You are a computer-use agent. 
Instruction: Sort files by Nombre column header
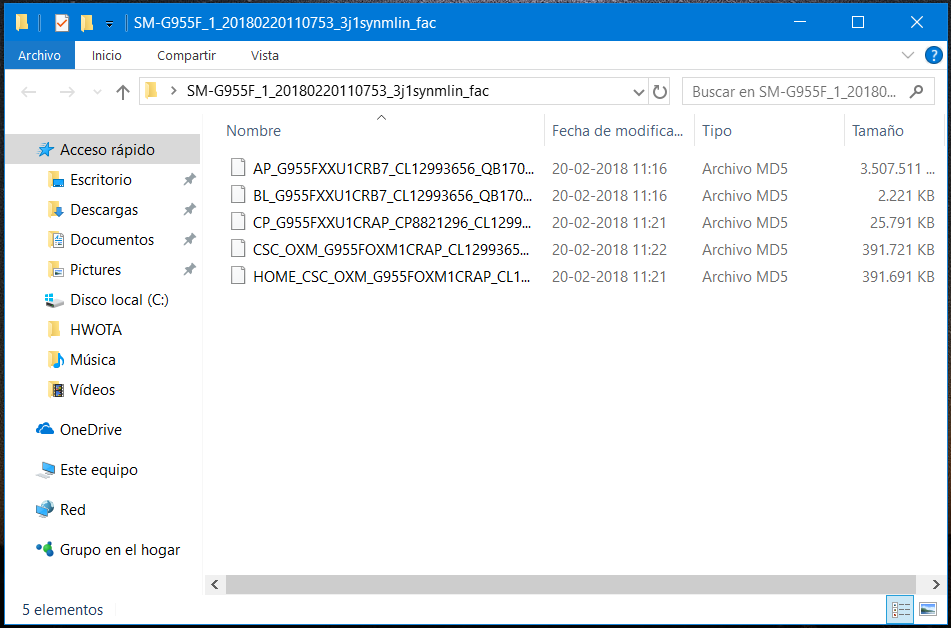click(253, 131)
